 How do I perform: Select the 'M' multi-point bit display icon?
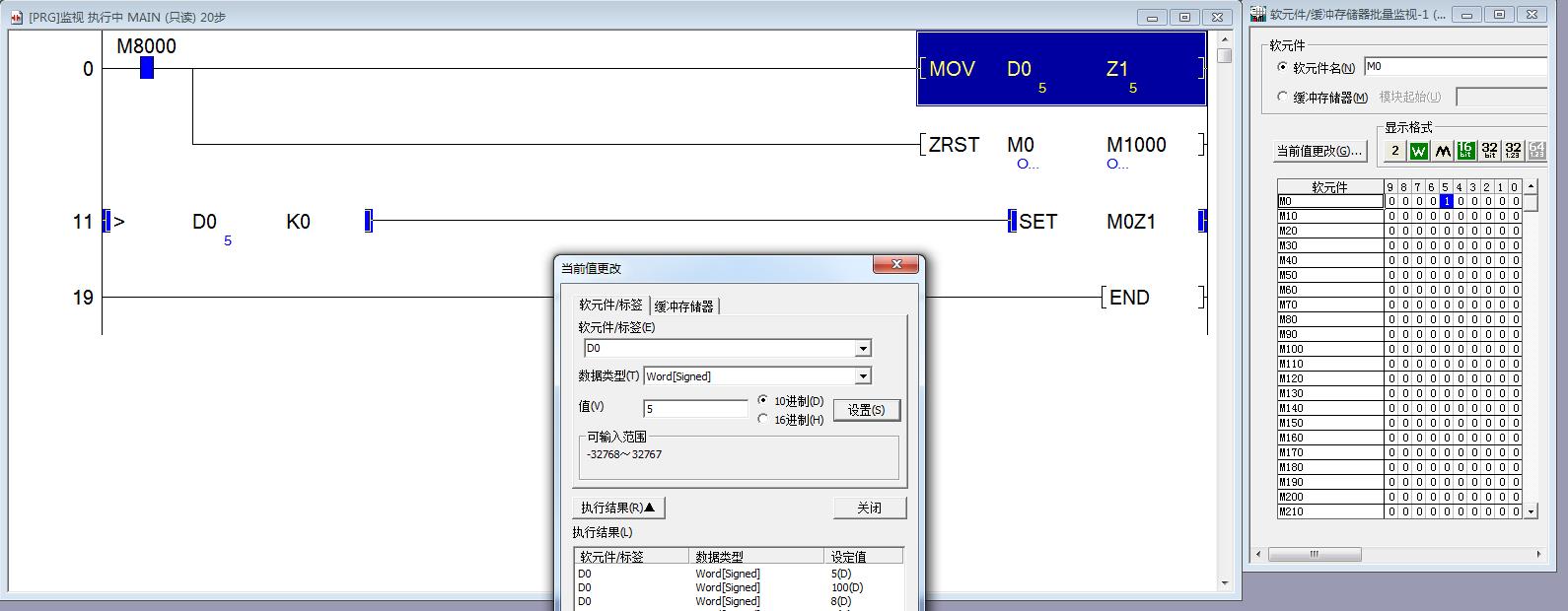[1442, 151]
